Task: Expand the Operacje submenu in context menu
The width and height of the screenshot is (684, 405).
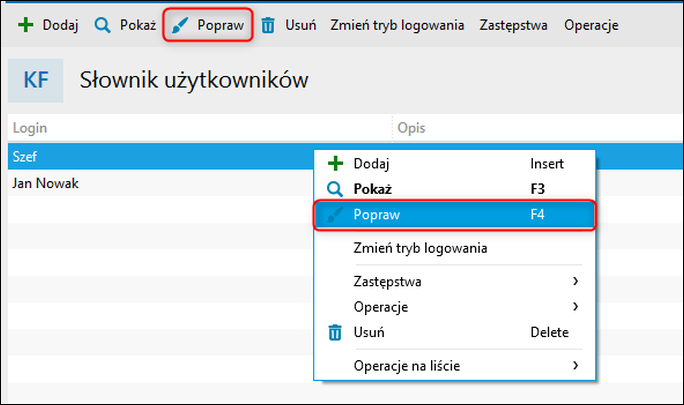Action: [576, 306]
